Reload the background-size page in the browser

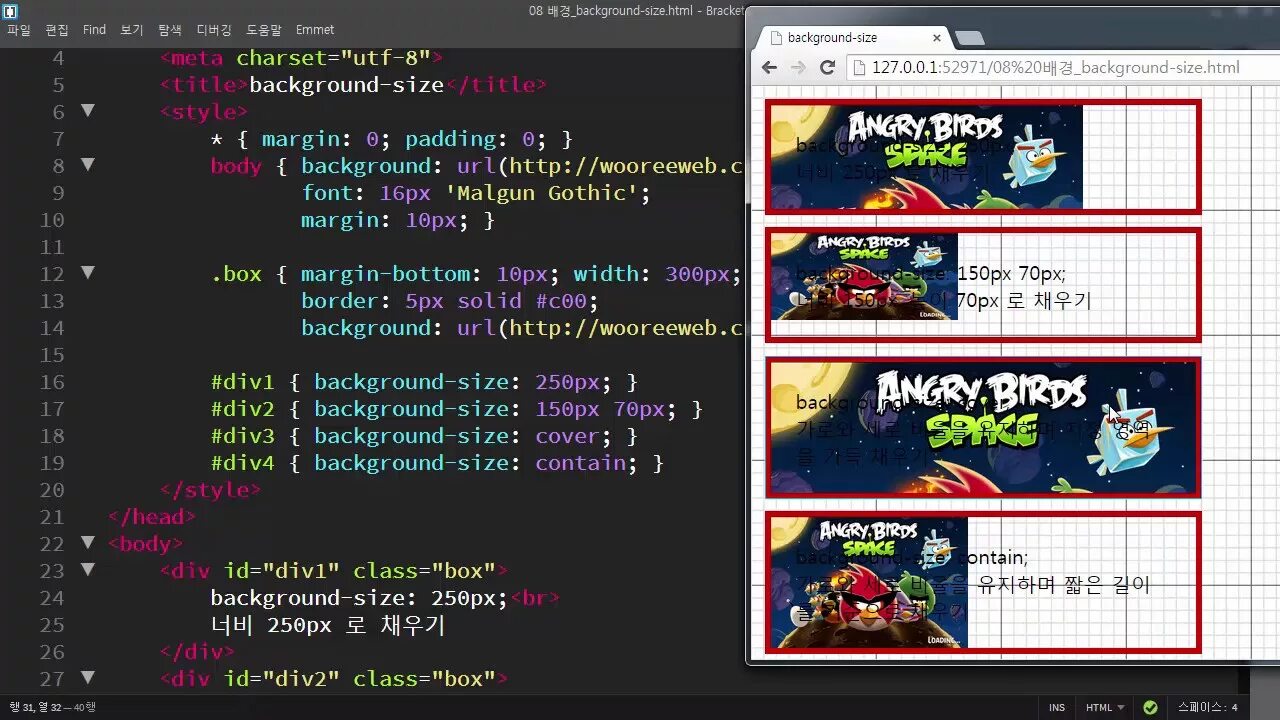827,68
